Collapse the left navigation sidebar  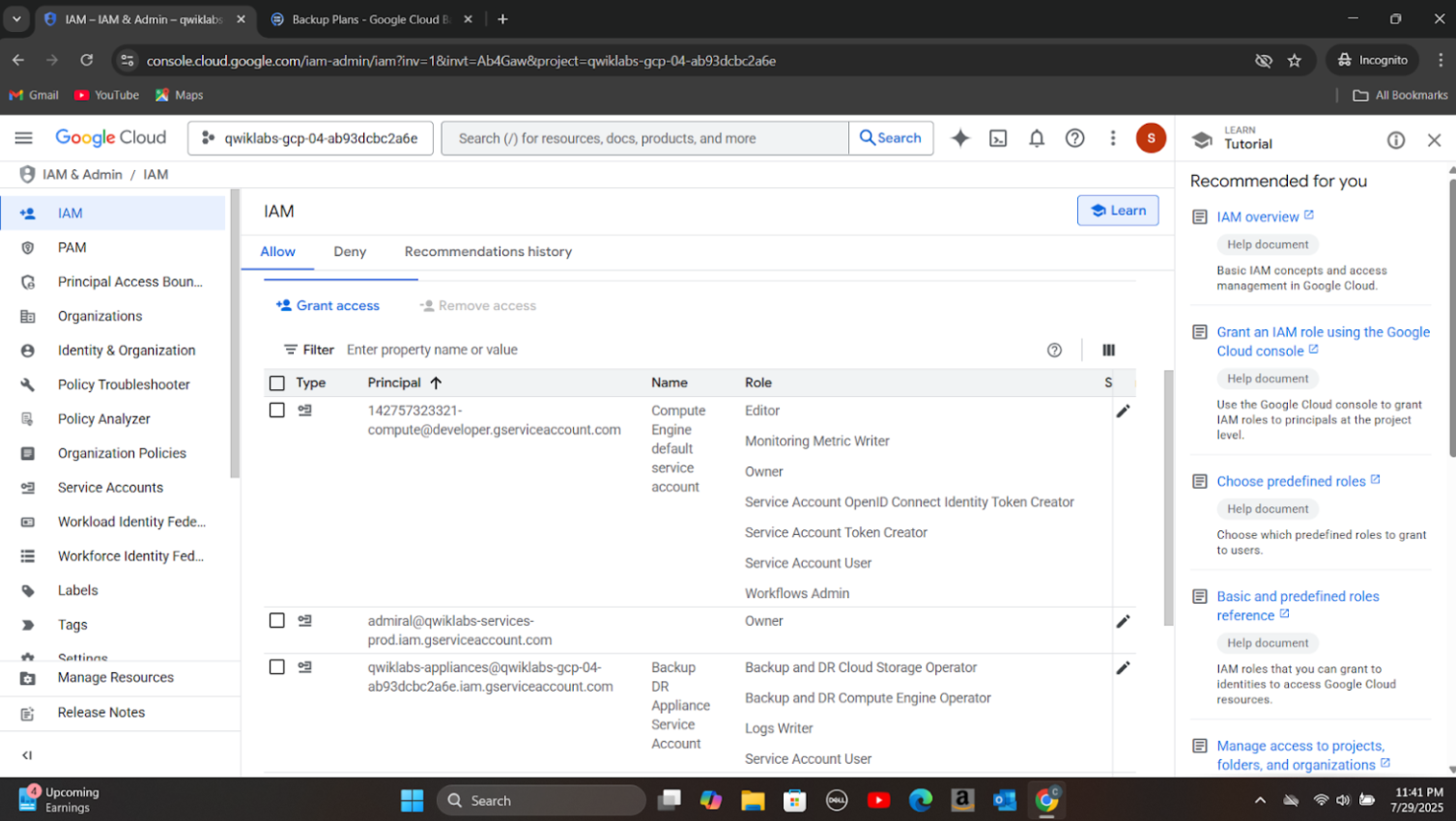pyautogui.click(x=27, y=755)
